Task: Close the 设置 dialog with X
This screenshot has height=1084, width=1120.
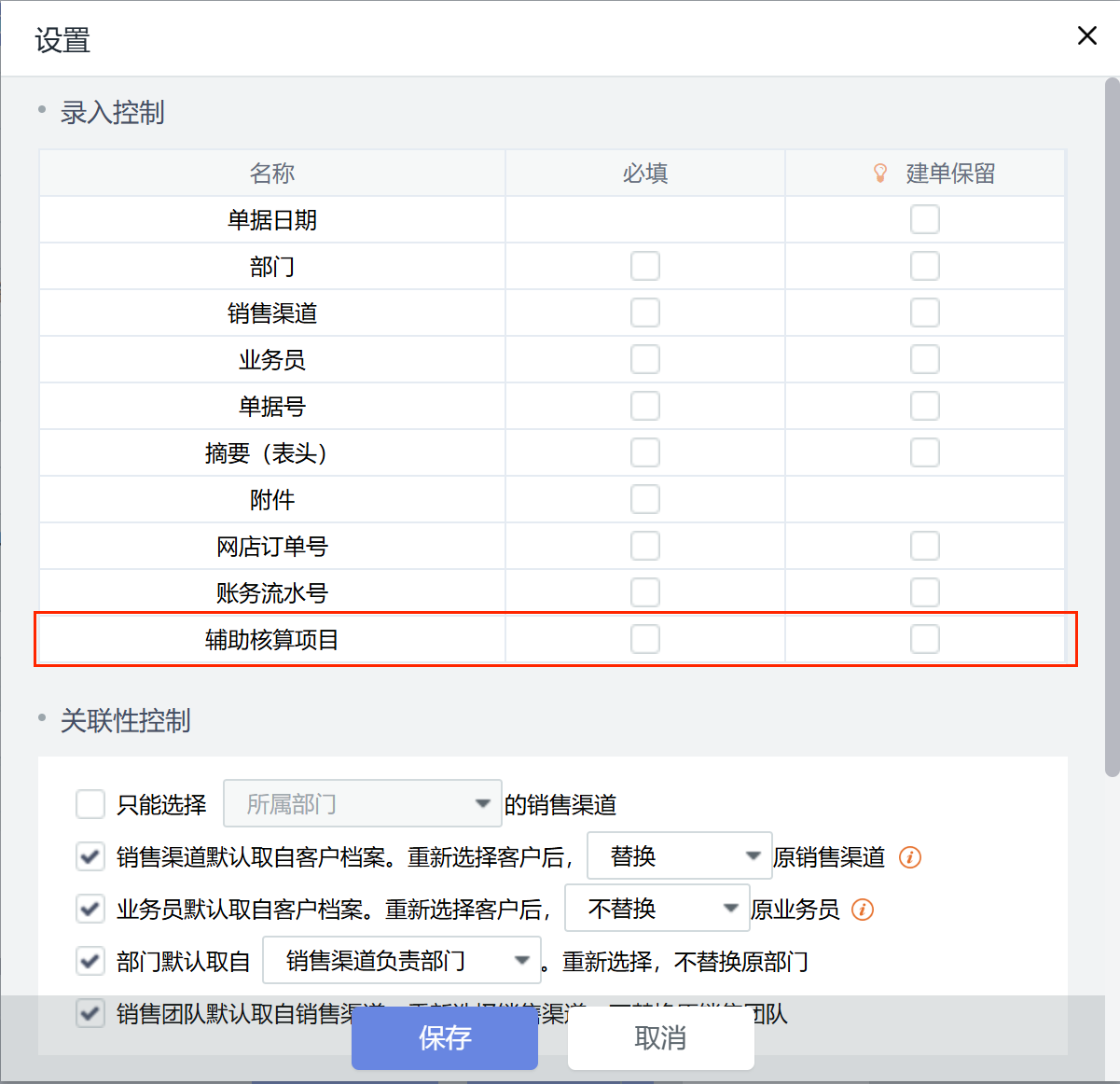Action: pyautogui.click(x=1086, y=35)
